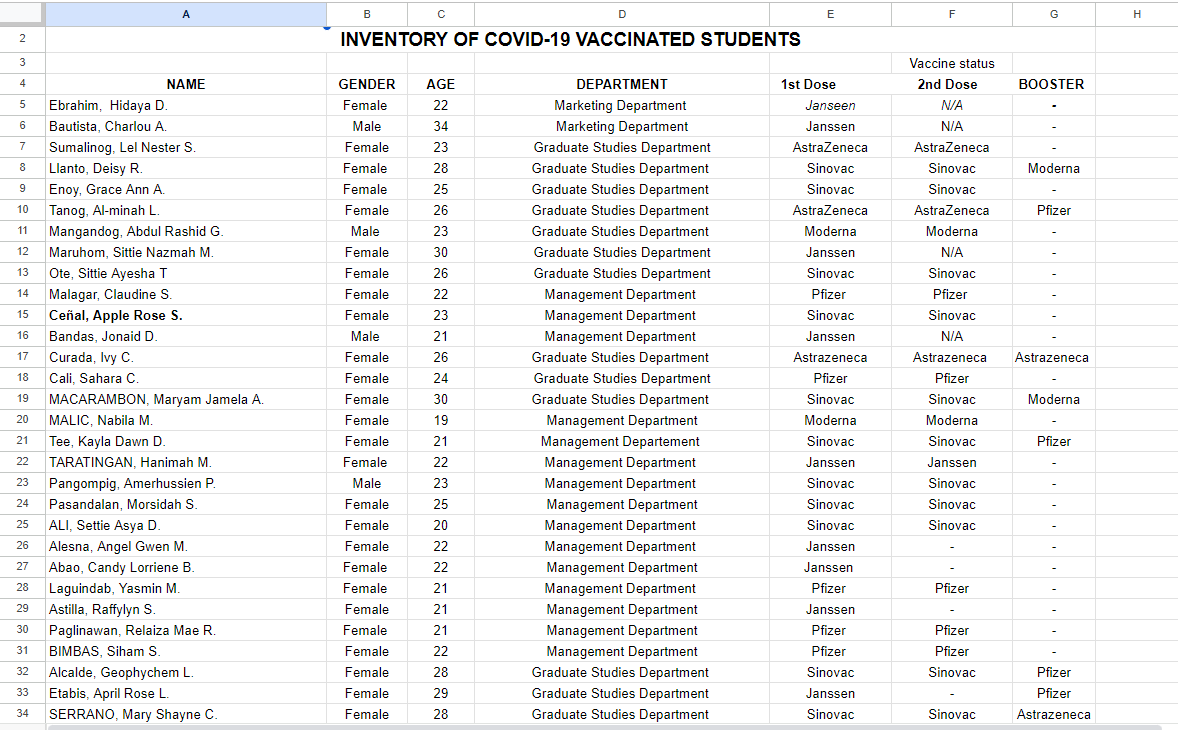Select the cell Ebrahim, Hidaya D.
The width and height of the screenshot is (1178, 730).
tap(108, 105)
